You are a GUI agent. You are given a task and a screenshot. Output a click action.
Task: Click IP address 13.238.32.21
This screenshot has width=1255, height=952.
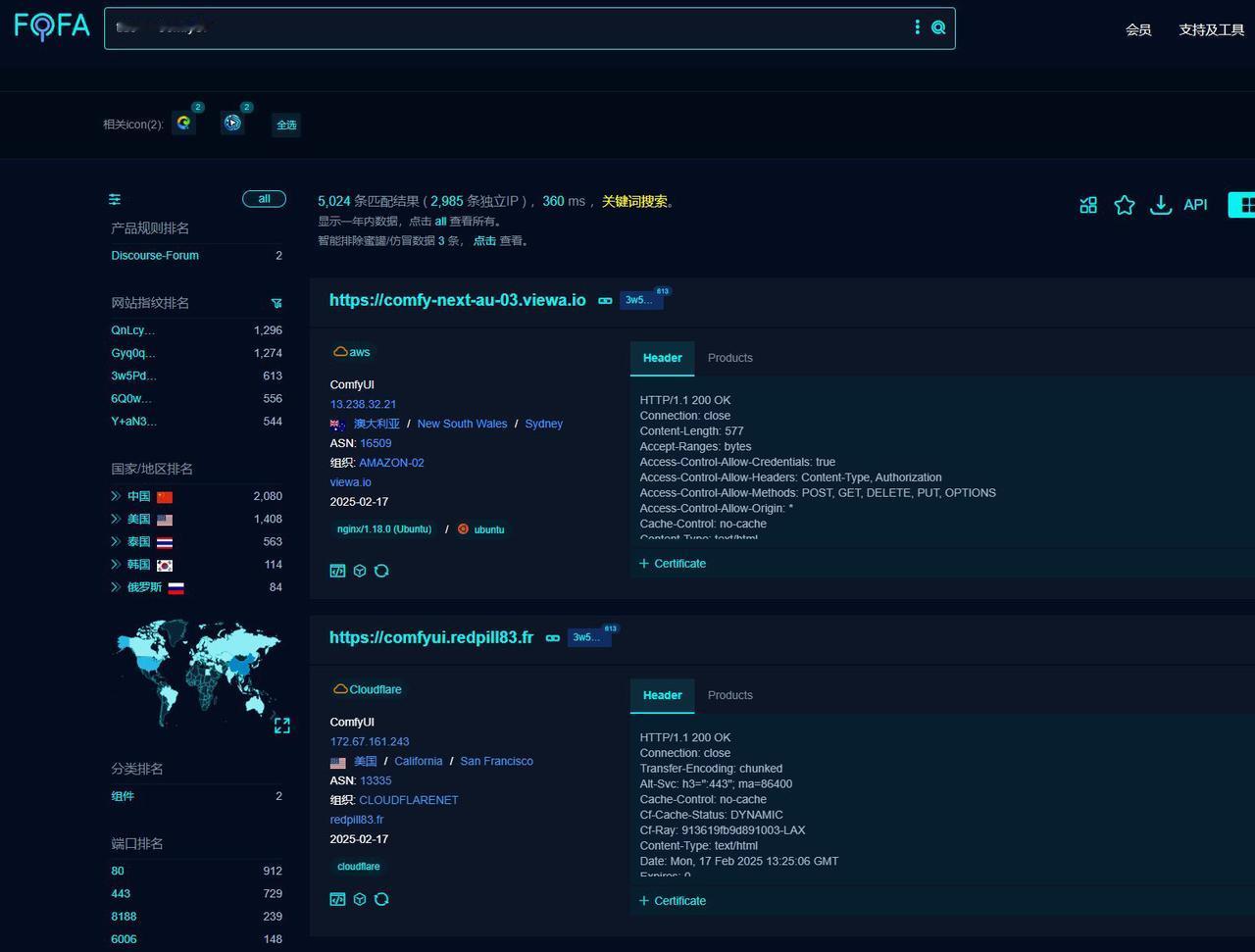363,404
